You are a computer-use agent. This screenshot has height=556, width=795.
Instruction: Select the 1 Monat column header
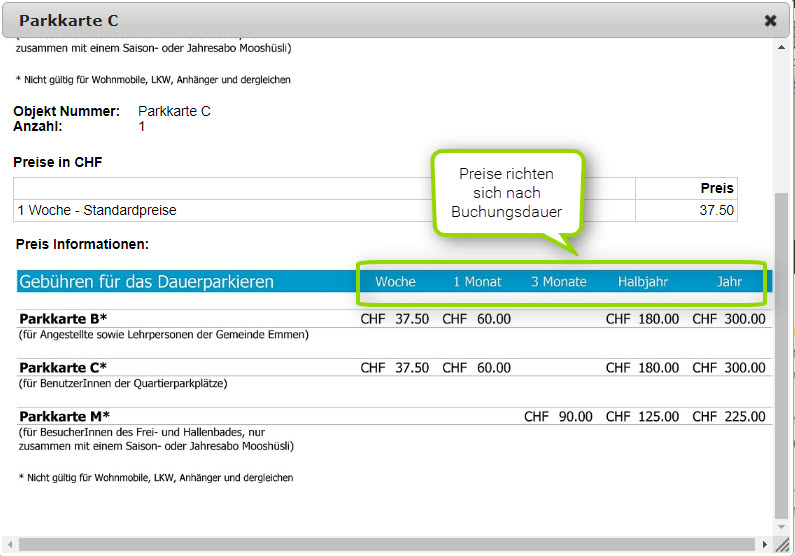pyautogui.click(x=477, y=282)
